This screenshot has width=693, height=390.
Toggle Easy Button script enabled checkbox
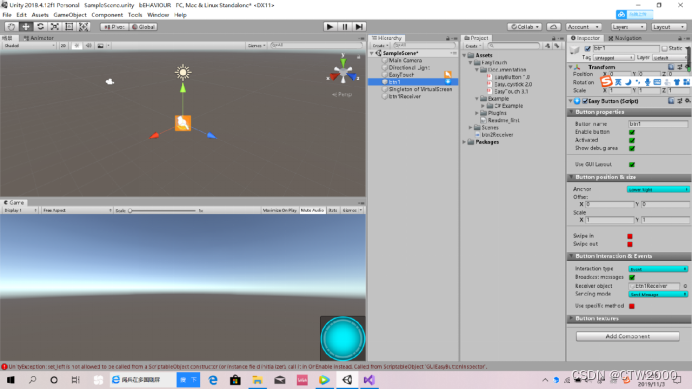(585, 101)
